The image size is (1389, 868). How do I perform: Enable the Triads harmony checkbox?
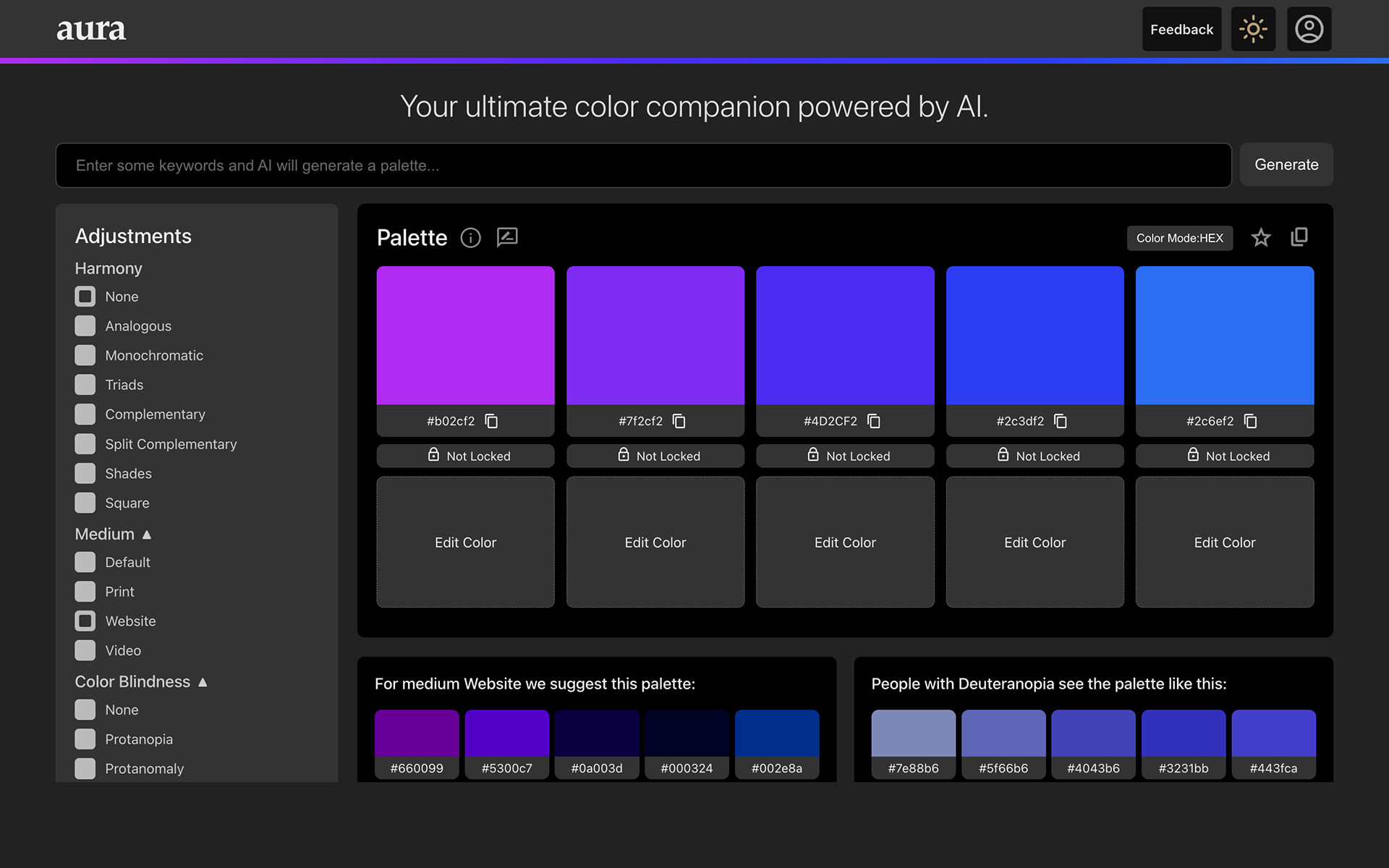(85, 385)
